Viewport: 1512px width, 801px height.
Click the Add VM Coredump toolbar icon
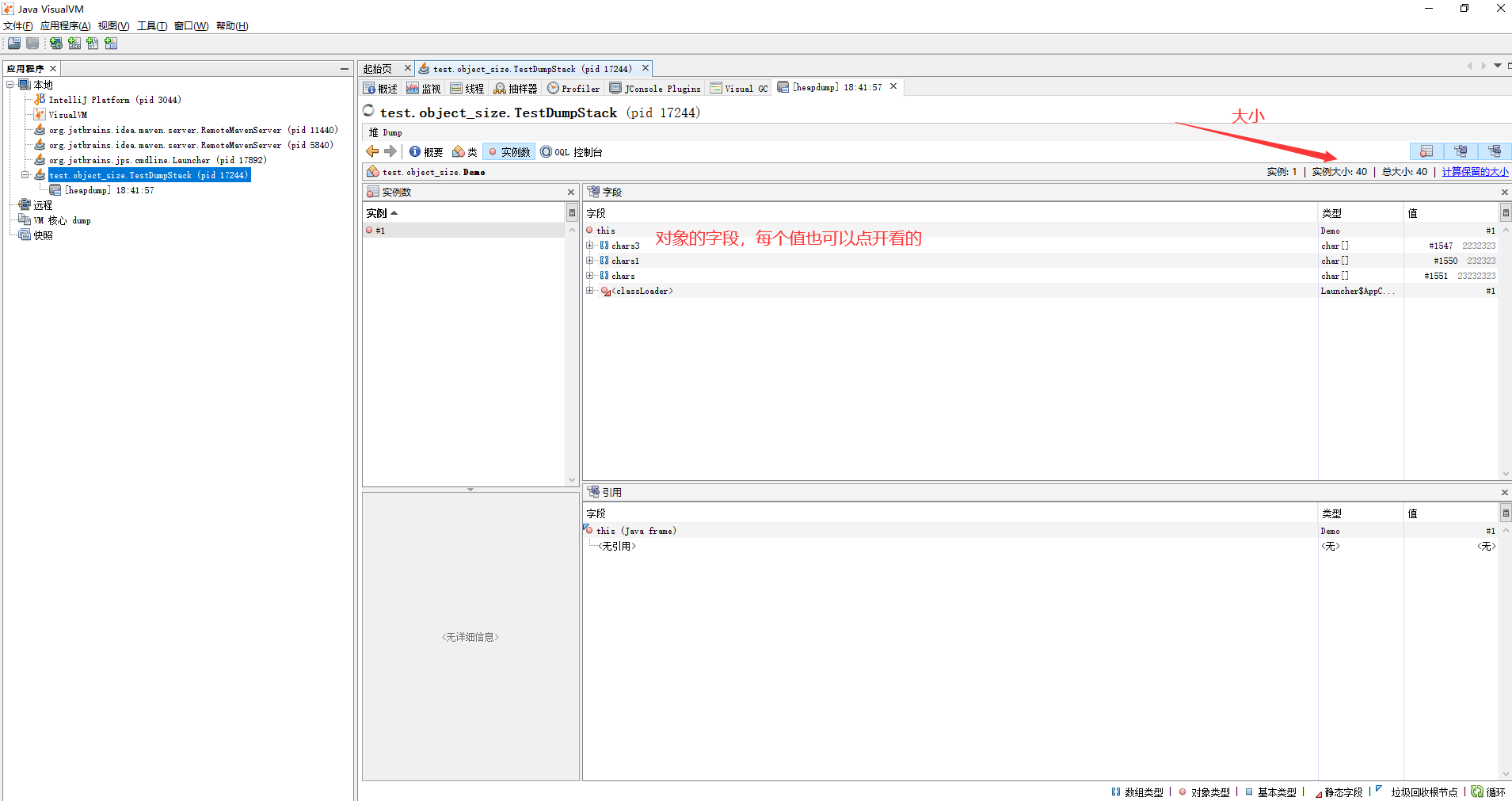pyautogui.click(x=93, y=44)
